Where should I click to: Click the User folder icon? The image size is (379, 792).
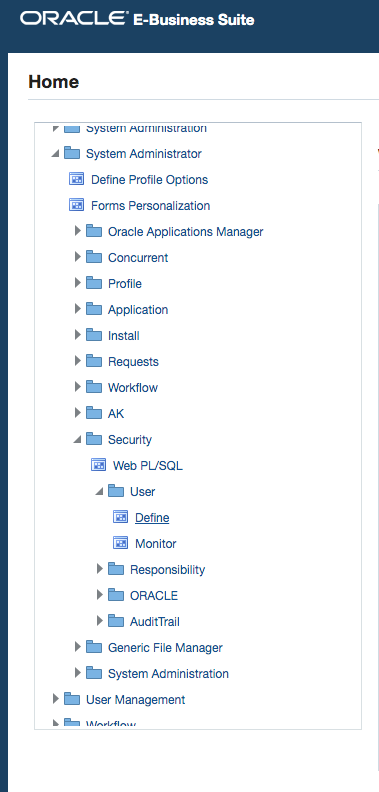point(116,491)
